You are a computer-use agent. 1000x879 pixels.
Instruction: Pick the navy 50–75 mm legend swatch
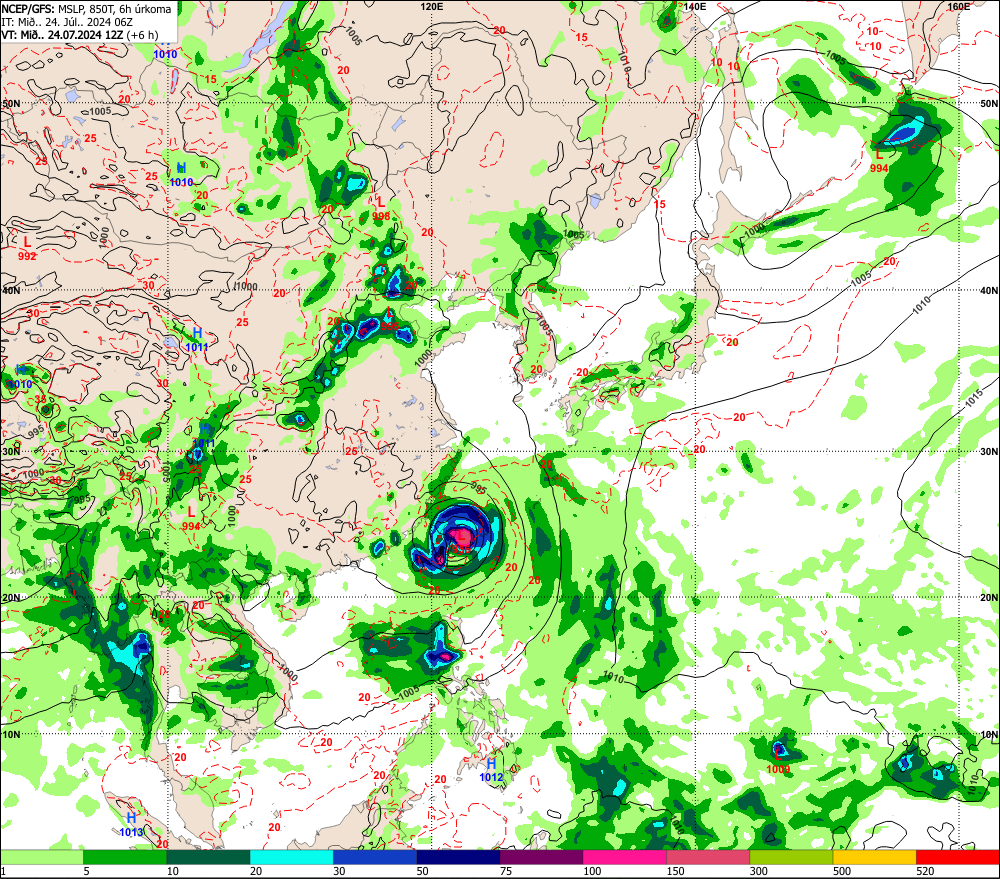(x=458, y=857)
